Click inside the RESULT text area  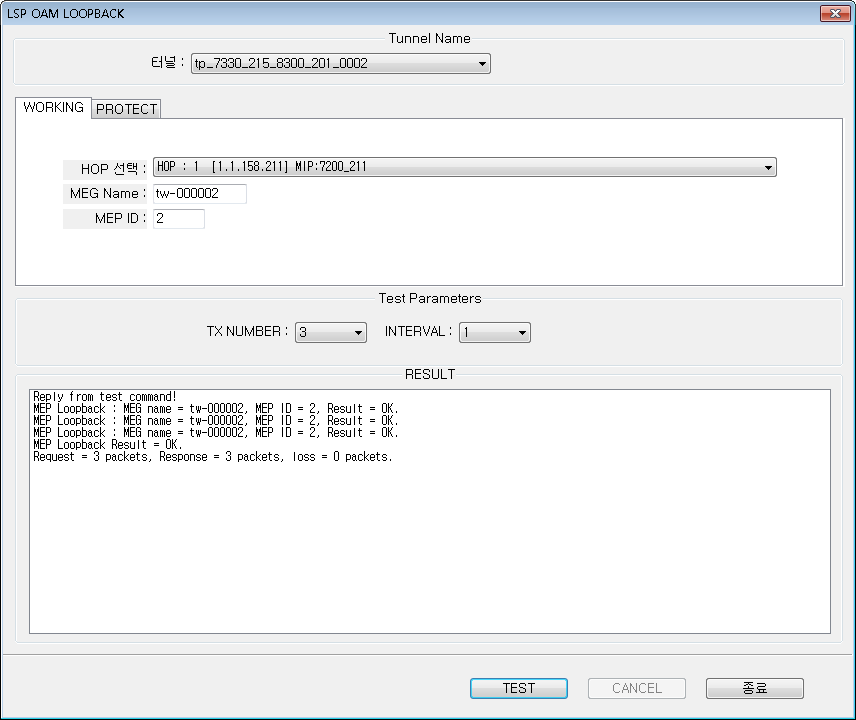[x=430, y=511]
